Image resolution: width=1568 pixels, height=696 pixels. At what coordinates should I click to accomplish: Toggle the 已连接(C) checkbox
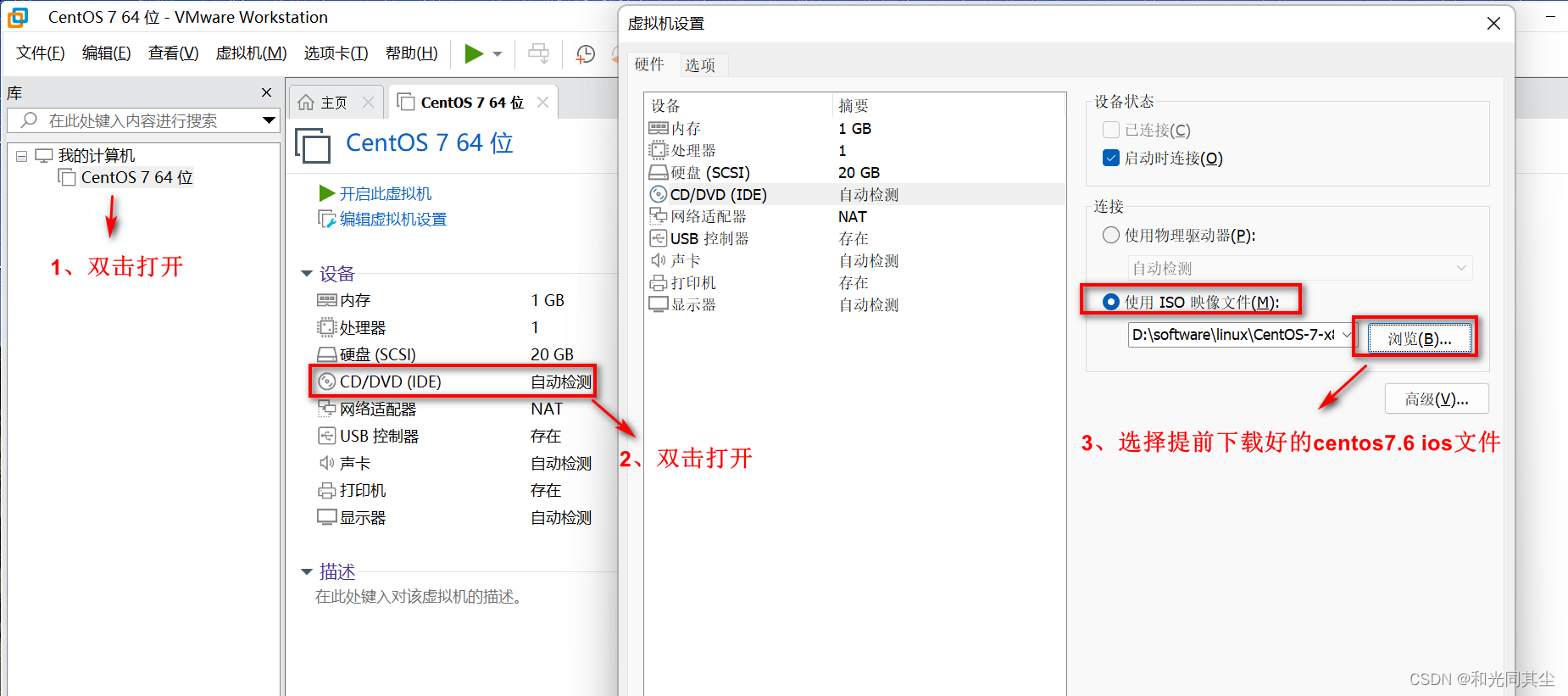pos(1111,130)
